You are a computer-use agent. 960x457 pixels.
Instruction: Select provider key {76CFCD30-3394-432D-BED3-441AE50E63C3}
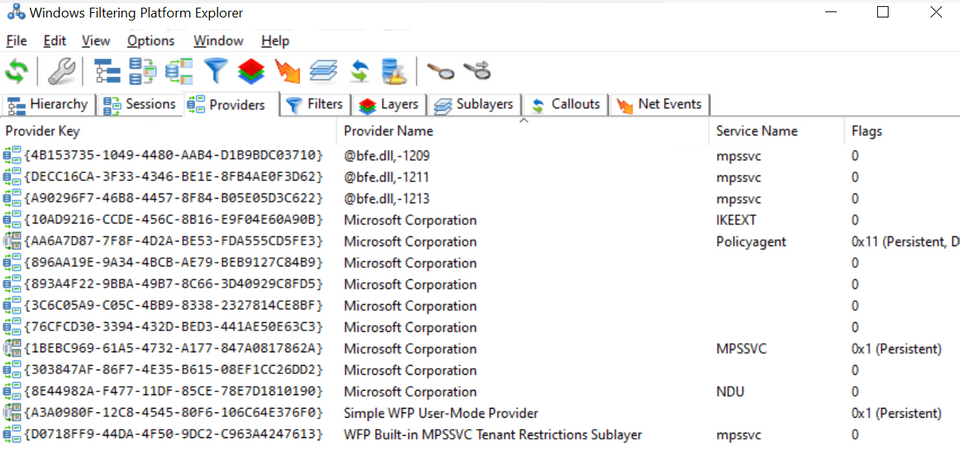click(x=173, y=327)
